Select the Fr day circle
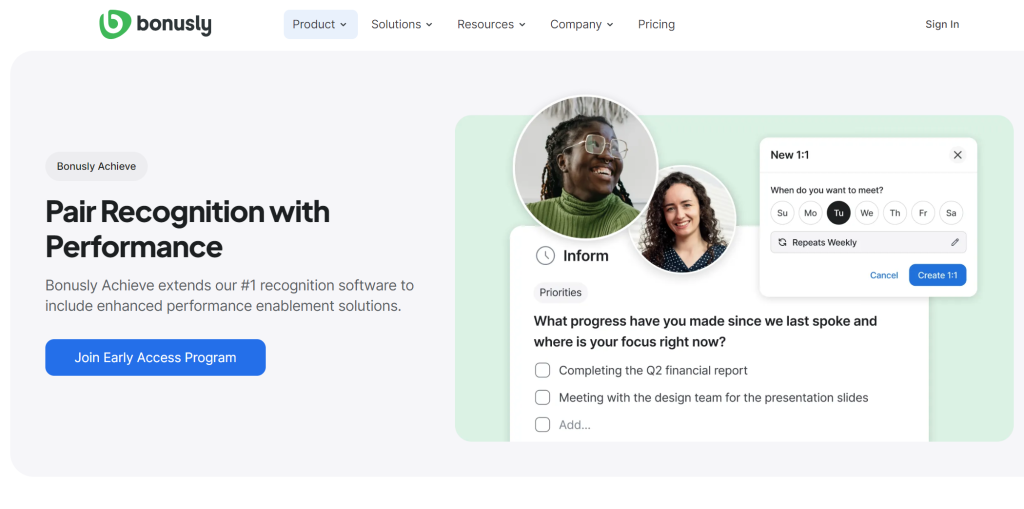 [x=923, y=213]
